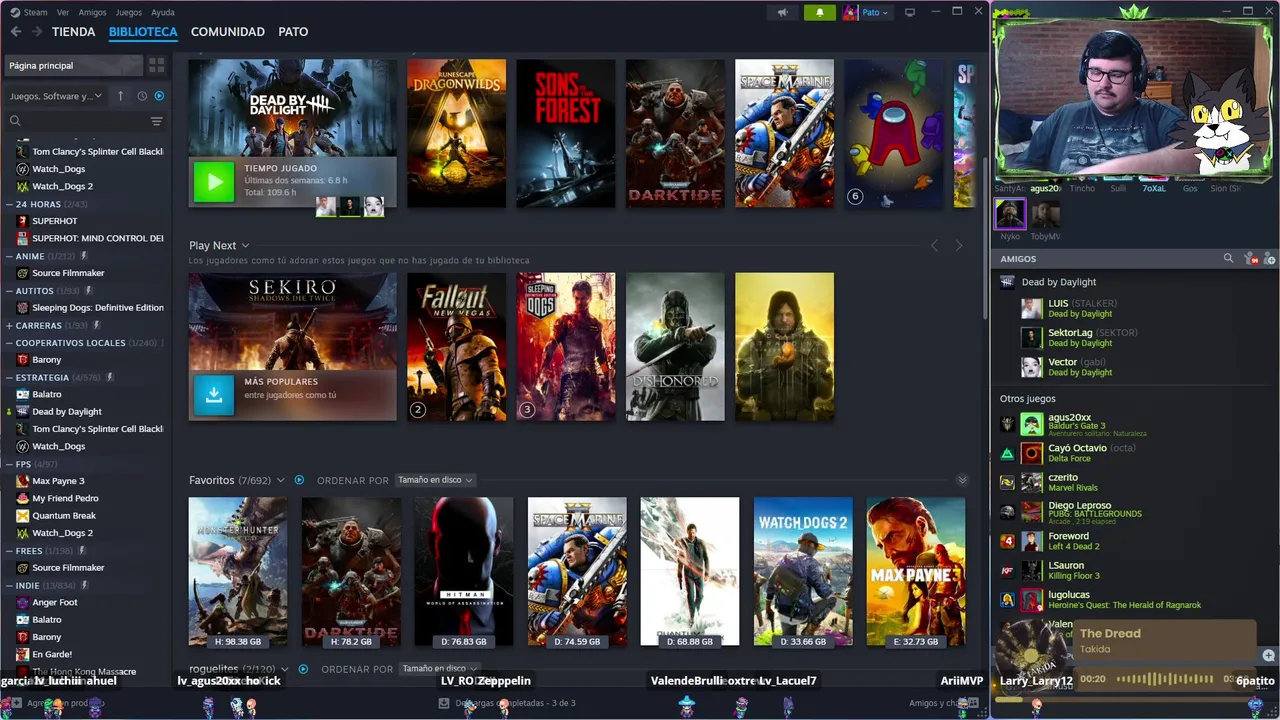1280x720 pixels.
Task: Click the Página principal button
Action: point(74,65)
